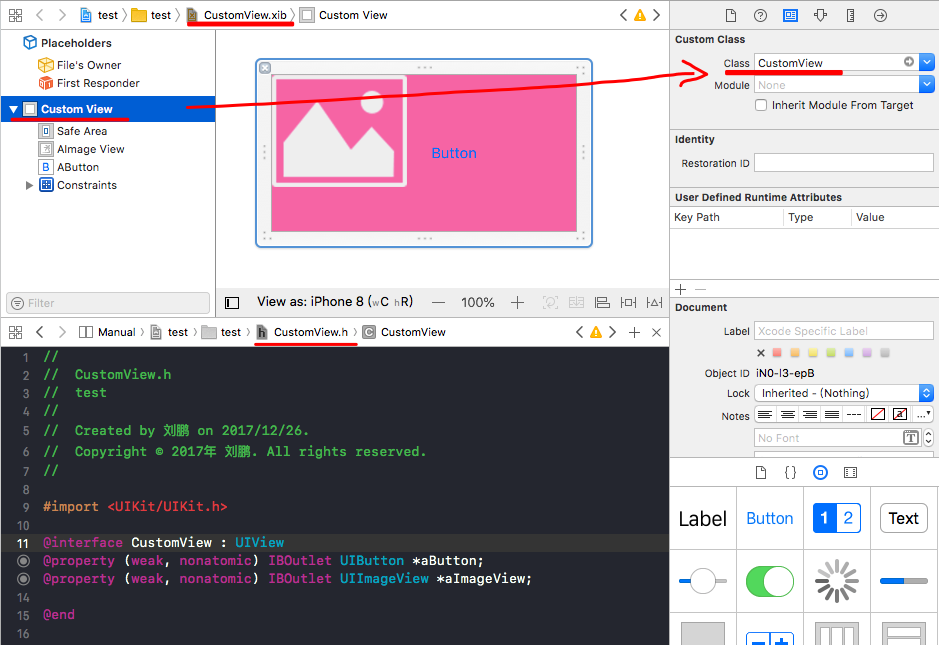Open the Manual assistant mode menu
This screenshot has width=939, height=645.
[108, 332]
